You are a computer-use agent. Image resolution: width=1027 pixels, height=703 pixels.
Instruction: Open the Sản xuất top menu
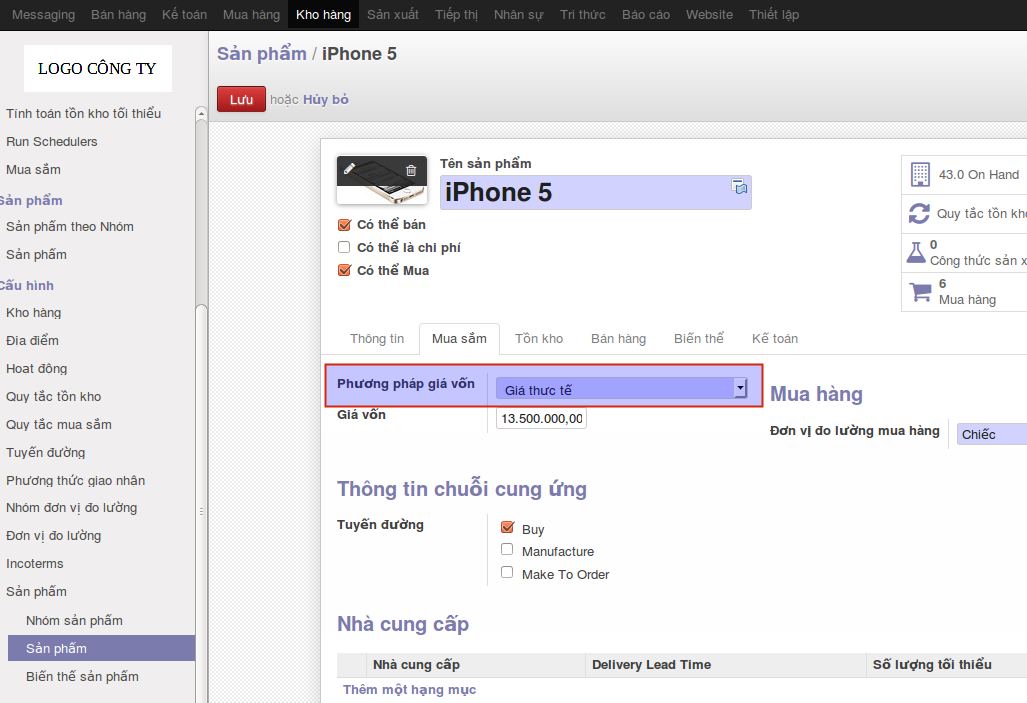click(392, 14)
